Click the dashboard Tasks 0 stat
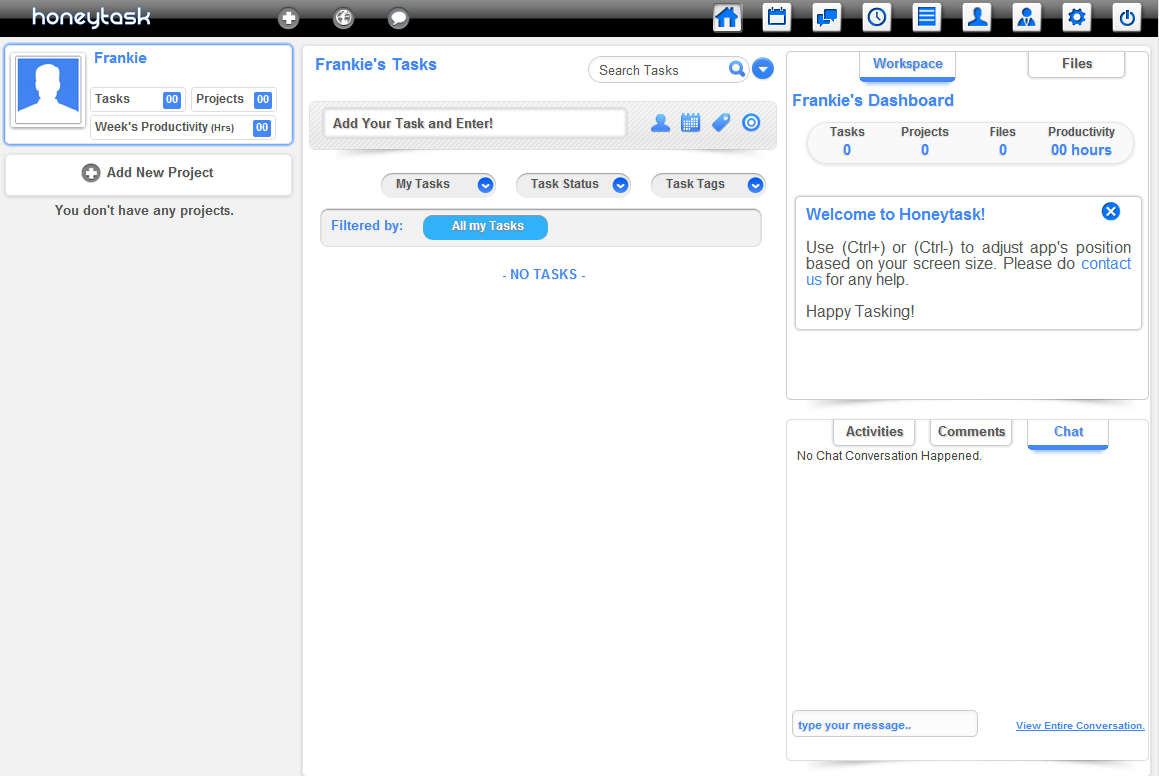 [847, 141]
